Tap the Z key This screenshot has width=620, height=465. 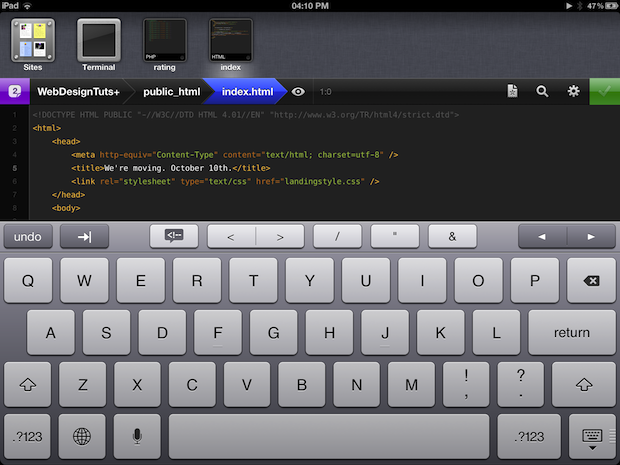click(x=82, y=384)
